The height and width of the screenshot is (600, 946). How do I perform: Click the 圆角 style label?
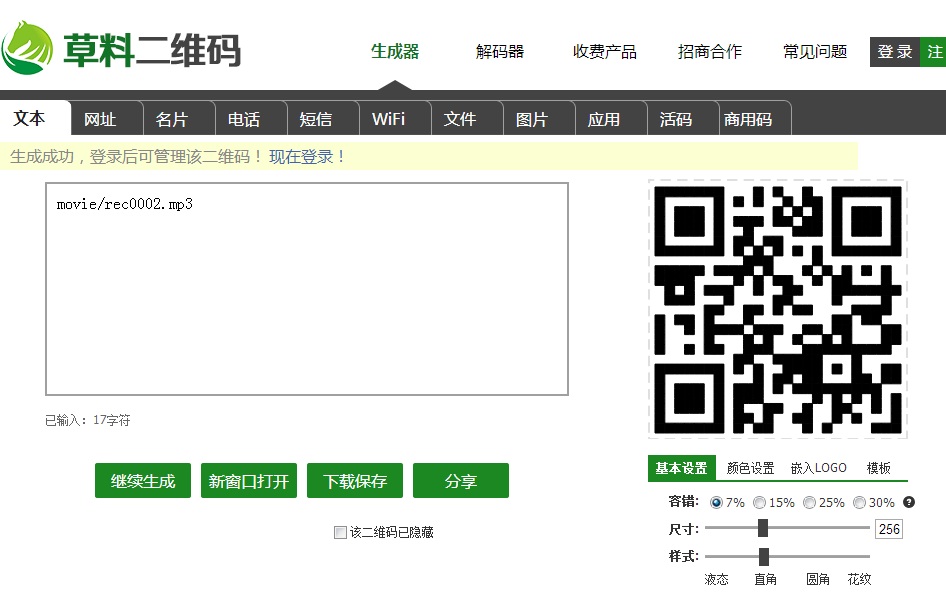(817, 579)
